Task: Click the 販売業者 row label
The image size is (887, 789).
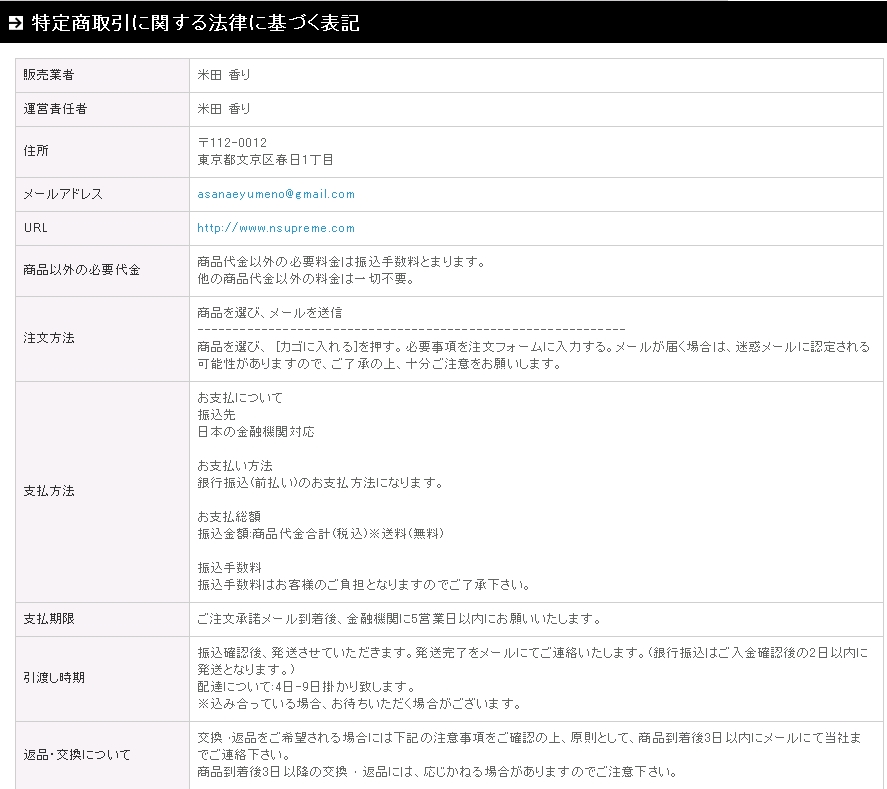Action: coord(49,75)
